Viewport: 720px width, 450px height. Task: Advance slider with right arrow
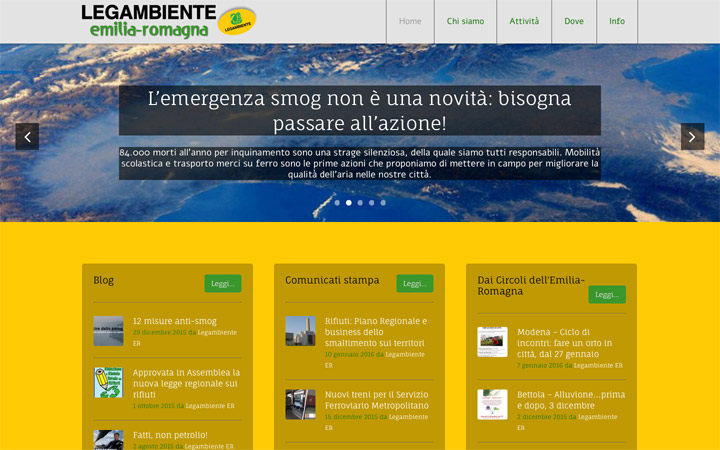[x=692, y=136]
